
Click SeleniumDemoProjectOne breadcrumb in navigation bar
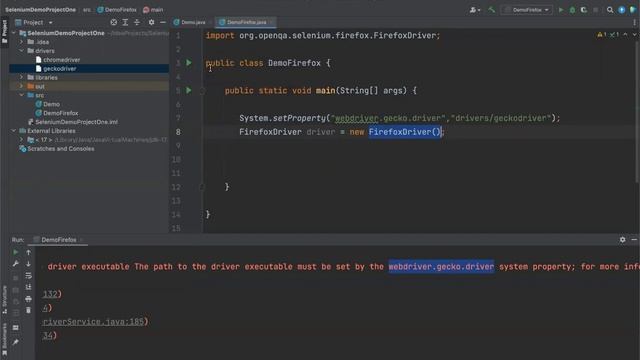coord(40,9)
